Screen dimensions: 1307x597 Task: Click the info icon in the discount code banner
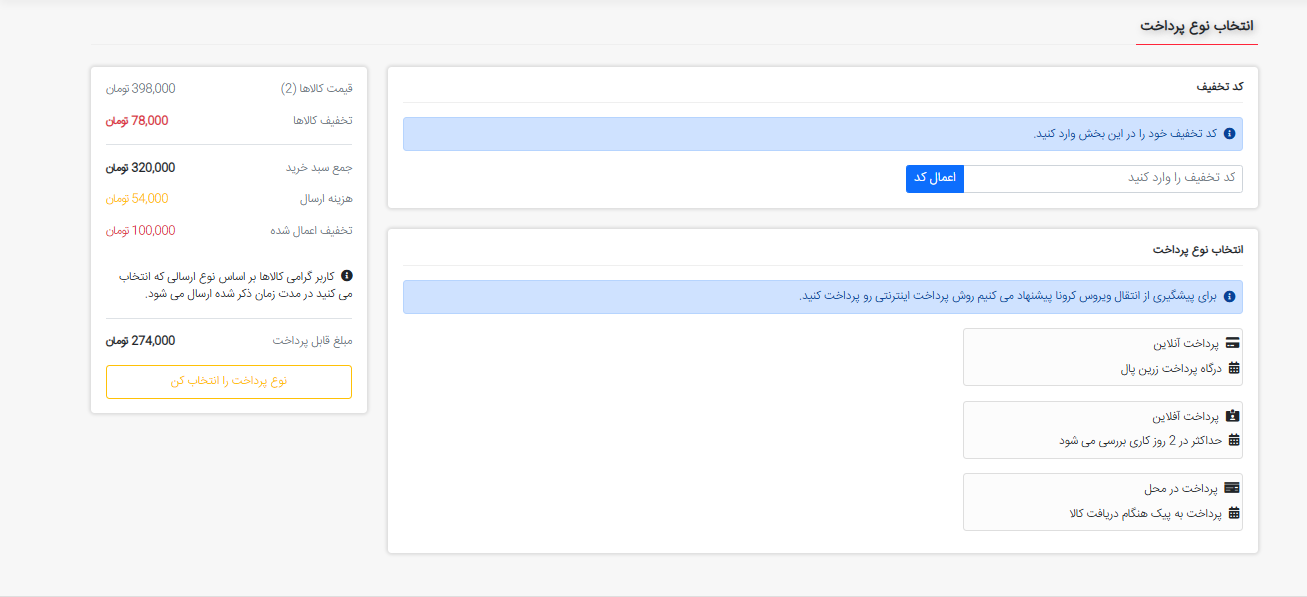1230,133
